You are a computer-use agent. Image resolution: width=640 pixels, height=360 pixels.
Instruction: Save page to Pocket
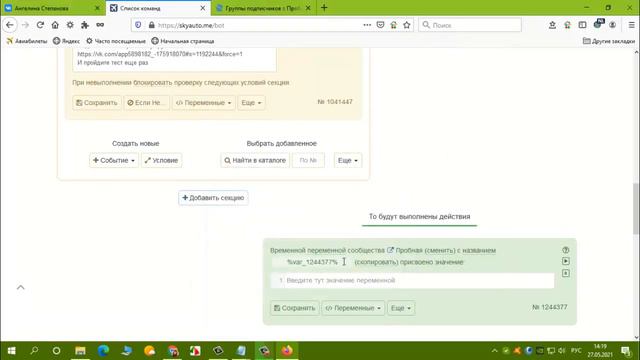[380, 25]
